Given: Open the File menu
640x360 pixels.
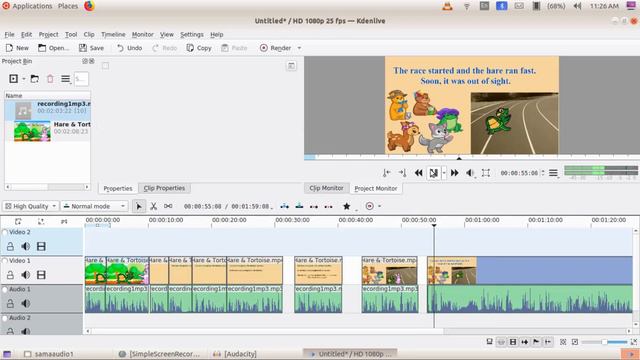Looking at the screenshot, I should (x=9, y=34).
